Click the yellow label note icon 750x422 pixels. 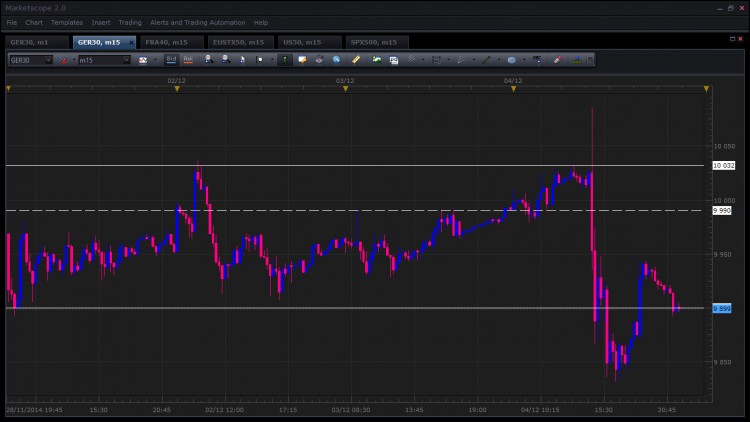click(x=302, y=60)
